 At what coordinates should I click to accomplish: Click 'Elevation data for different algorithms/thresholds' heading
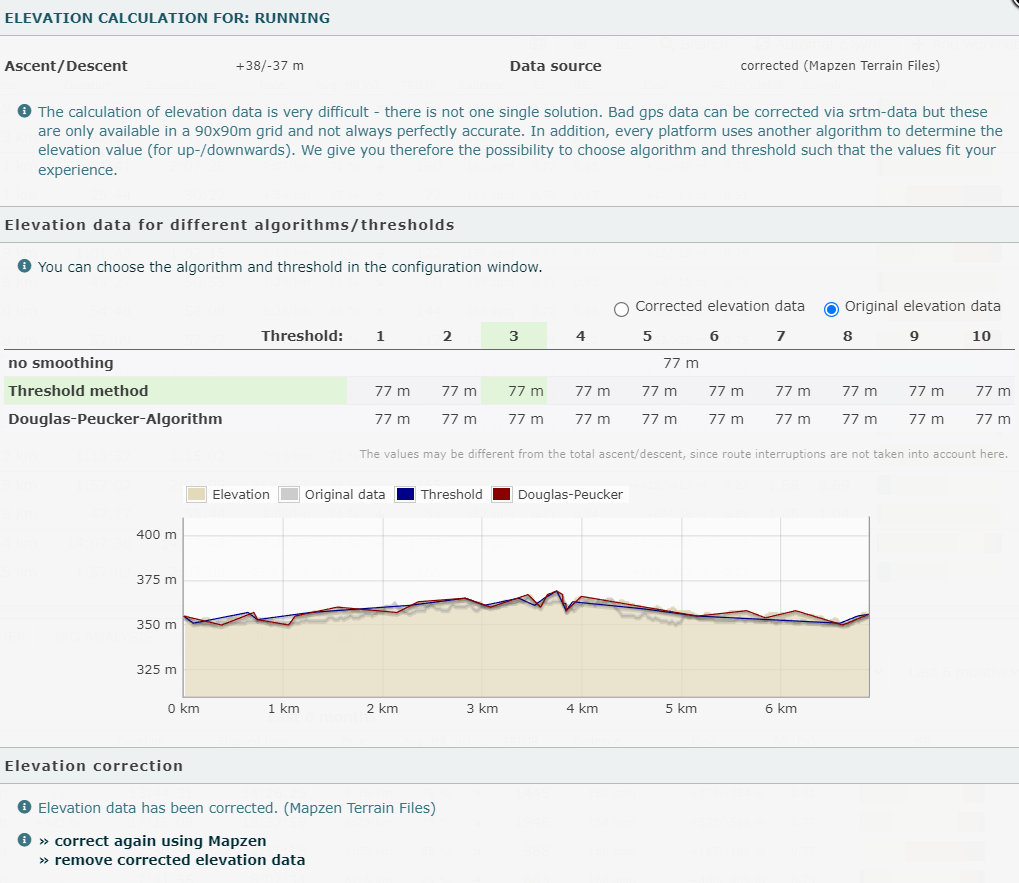click(x=229, y=225)
